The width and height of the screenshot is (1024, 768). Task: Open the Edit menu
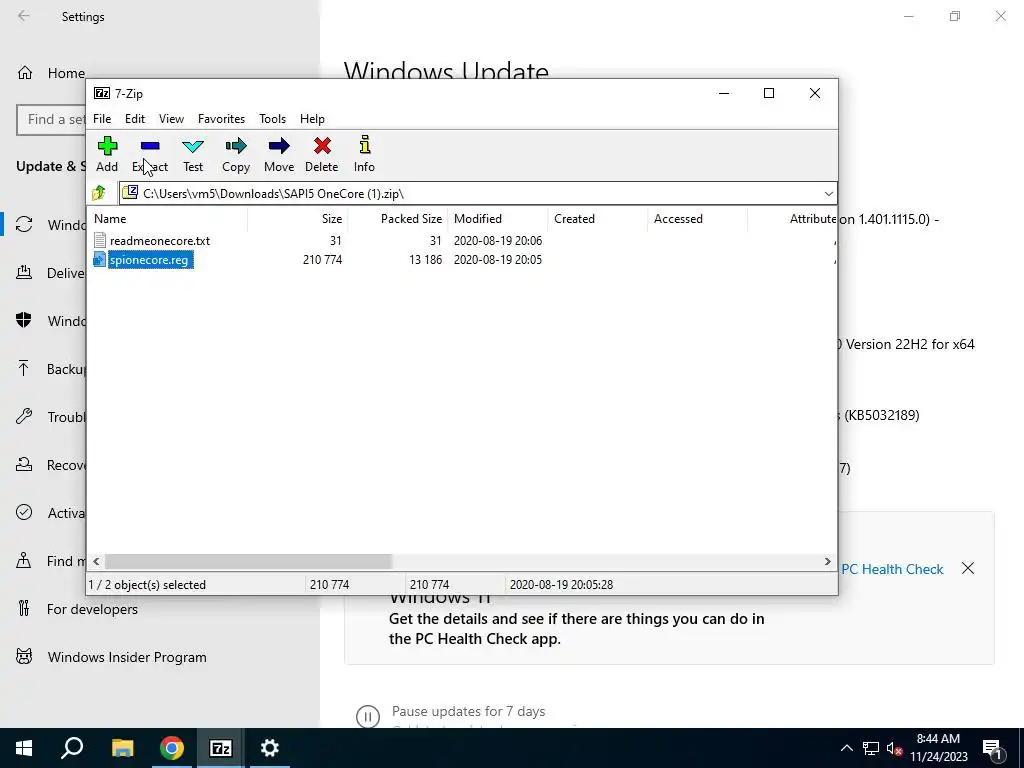[135, 119]
